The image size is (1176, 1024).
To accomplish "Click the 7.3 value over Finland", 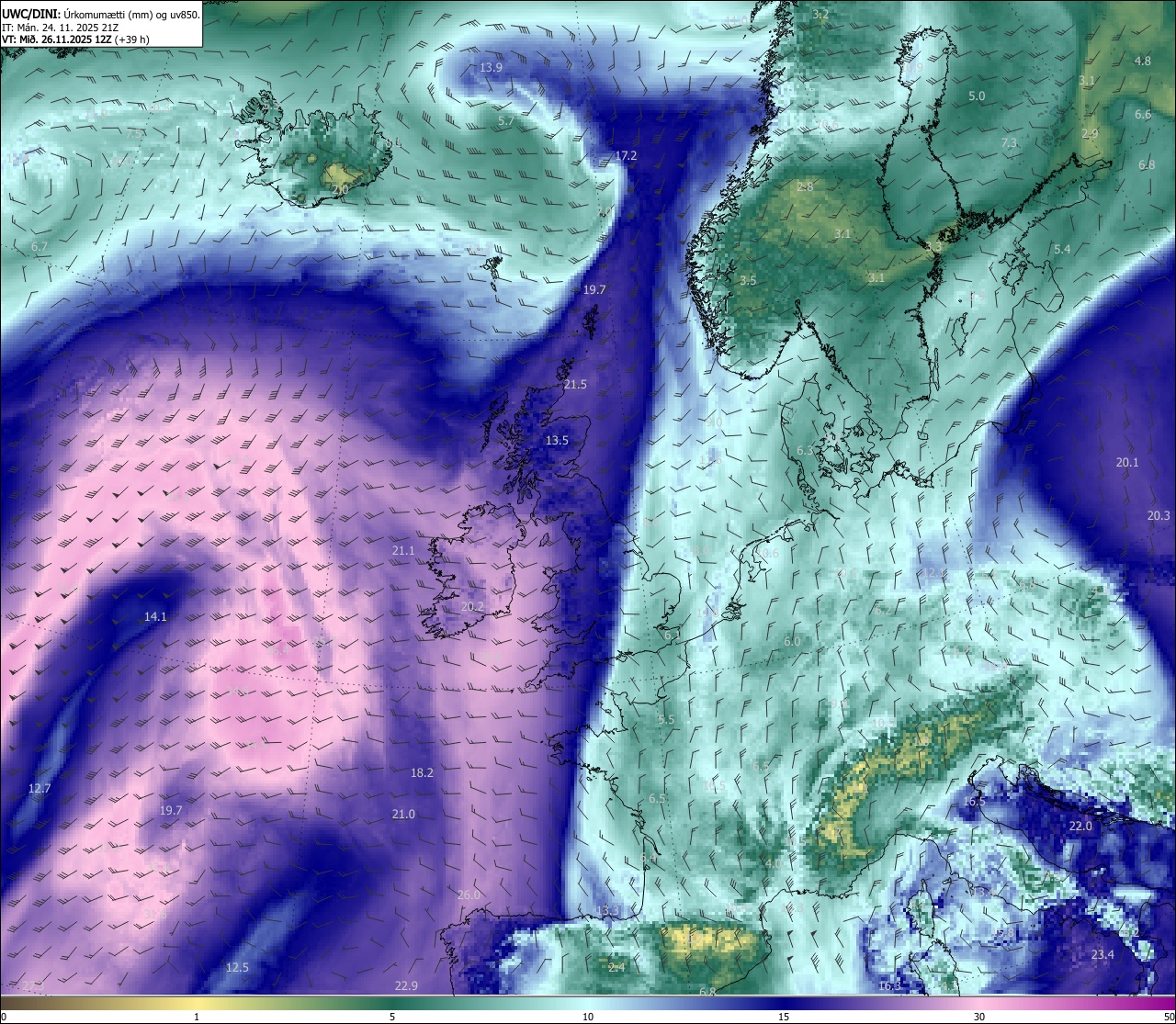I will [1009, 143].
